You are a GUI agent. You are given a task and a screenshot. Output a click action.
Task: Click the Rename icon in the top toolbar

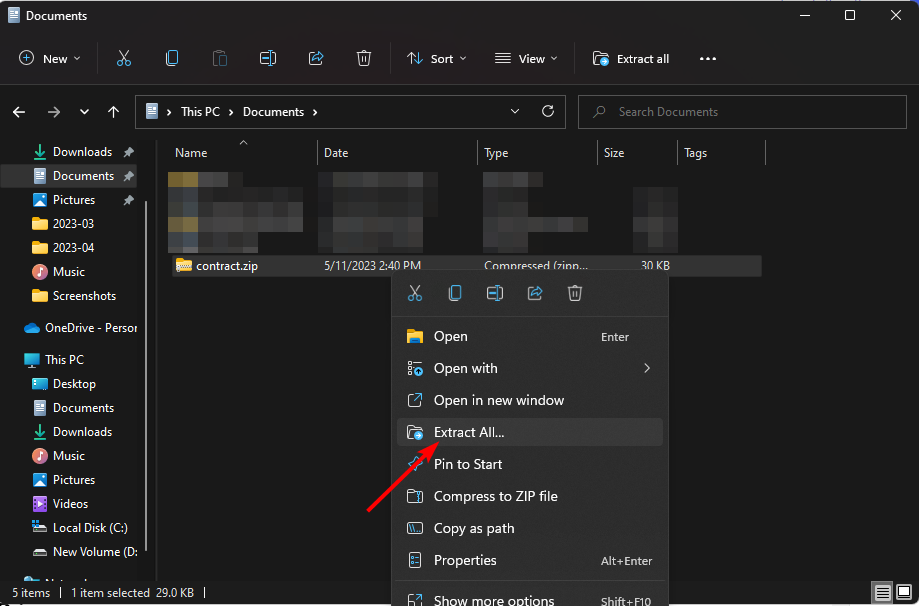(268, 59)
